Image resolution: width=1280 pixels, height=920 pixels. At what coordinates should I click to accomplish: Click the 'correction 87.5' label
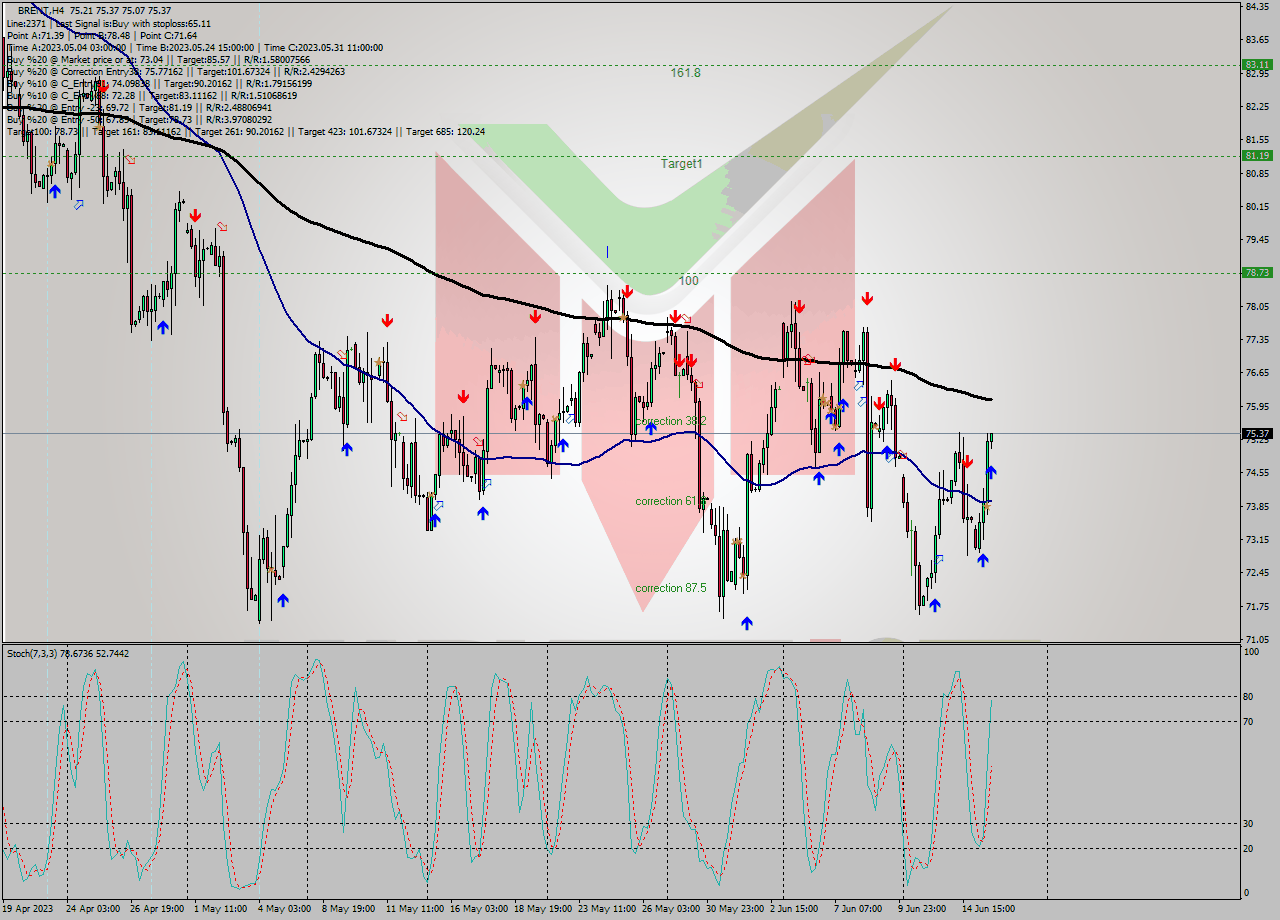click(x=671, y=588)
